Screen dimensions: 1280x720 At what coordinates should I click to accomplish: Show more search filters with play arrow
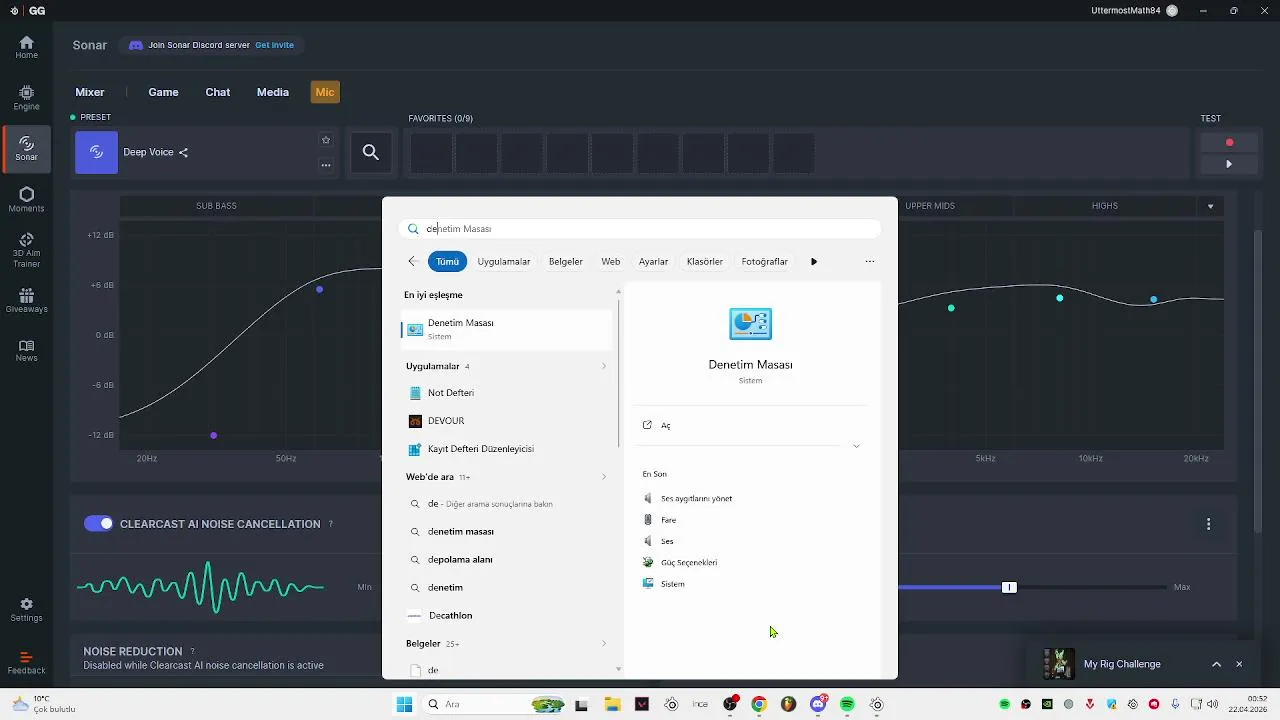[814, 261]
